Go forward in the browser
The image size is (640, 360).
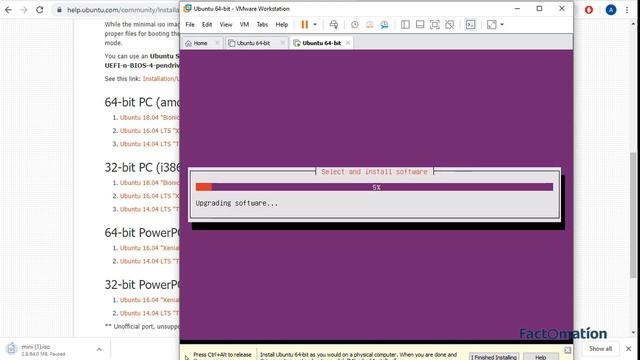(x=24, y=10)
